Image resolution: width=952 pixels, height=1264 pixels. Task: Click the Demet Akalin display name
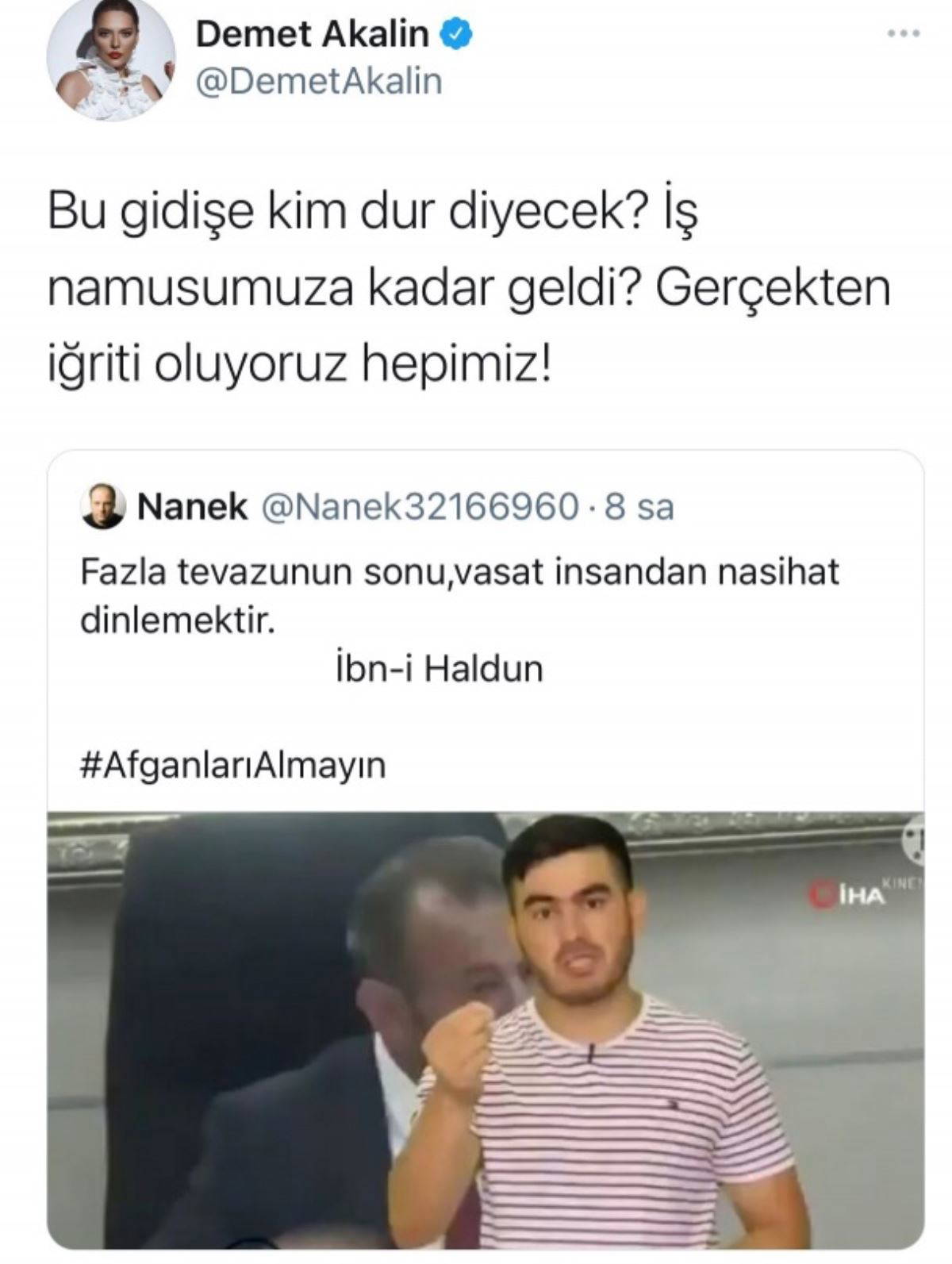pos(312,34)
